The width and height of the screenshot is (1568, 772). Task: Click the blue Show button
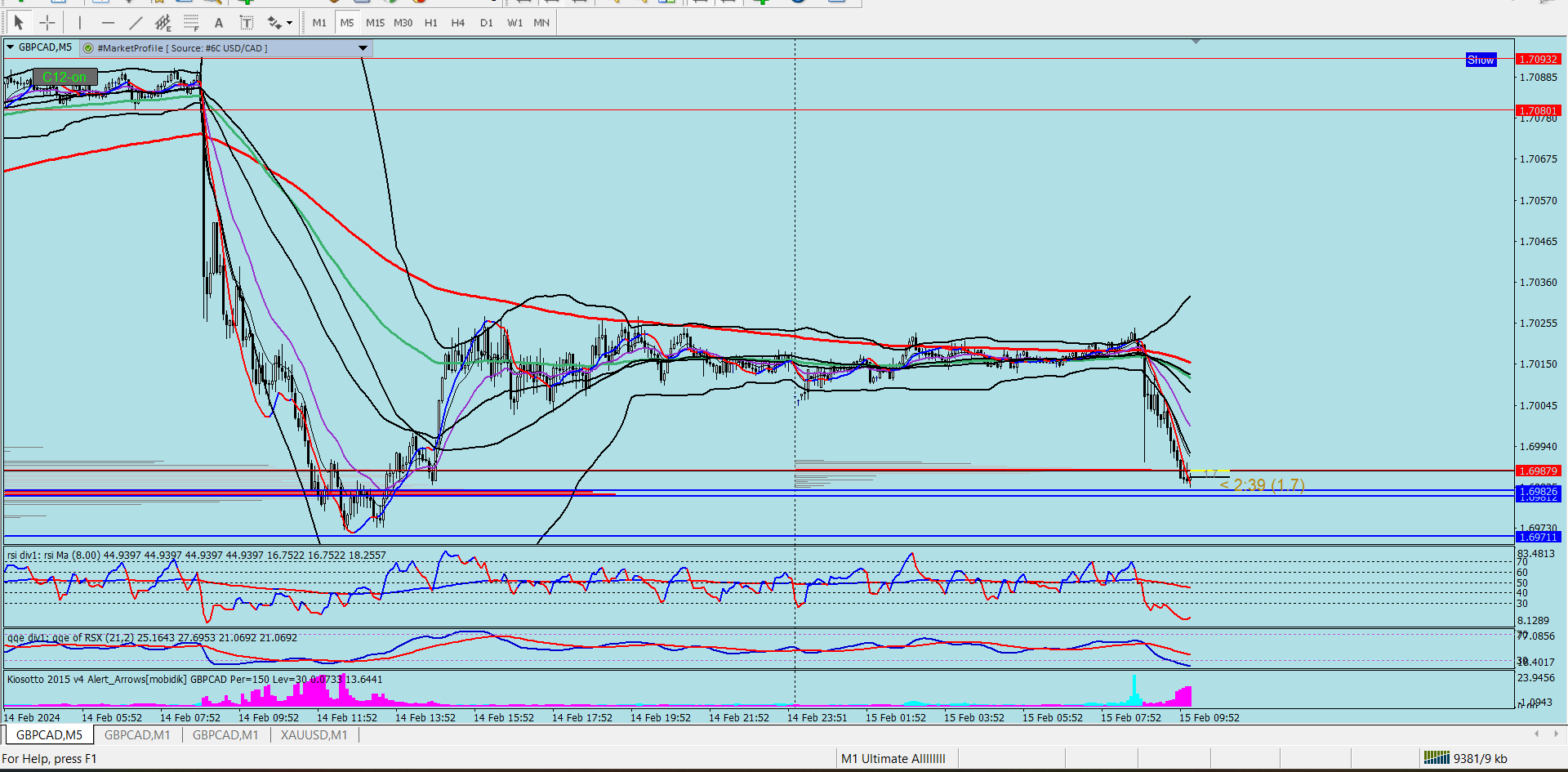(1481, 60)
